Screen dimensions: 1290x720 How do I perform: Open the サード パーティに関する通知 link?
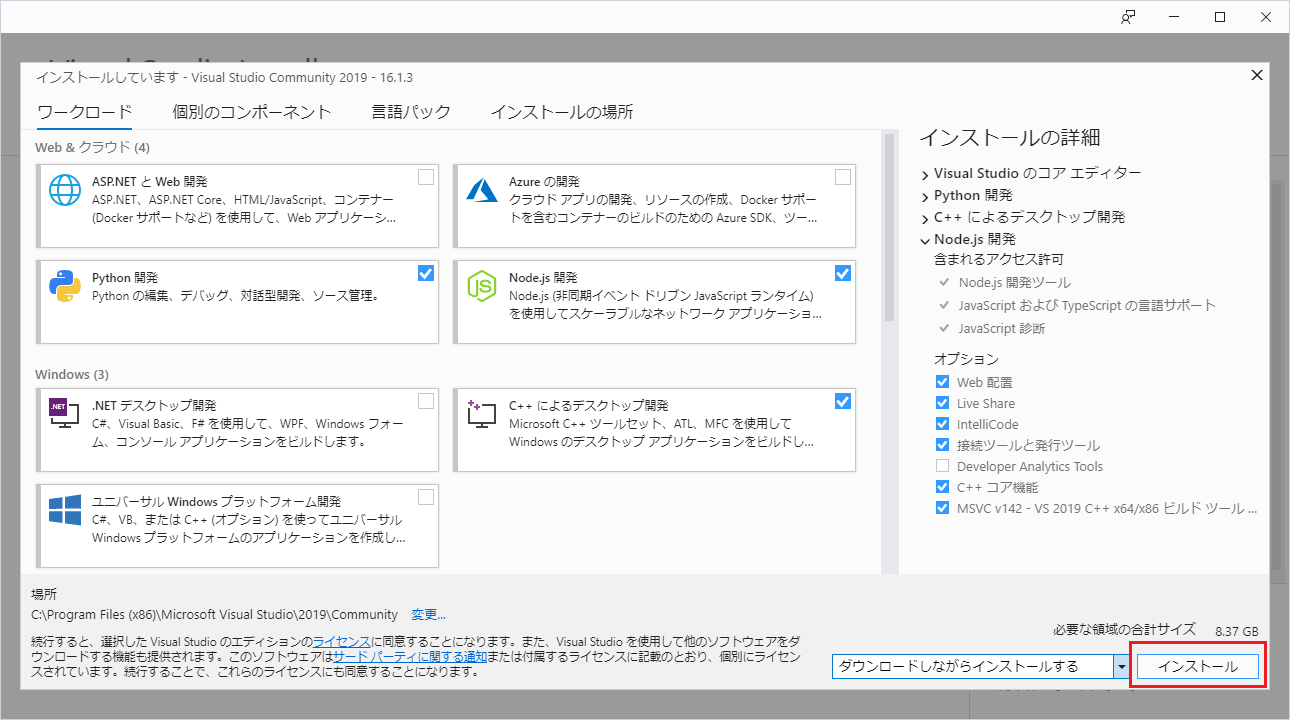coord(410,656)
